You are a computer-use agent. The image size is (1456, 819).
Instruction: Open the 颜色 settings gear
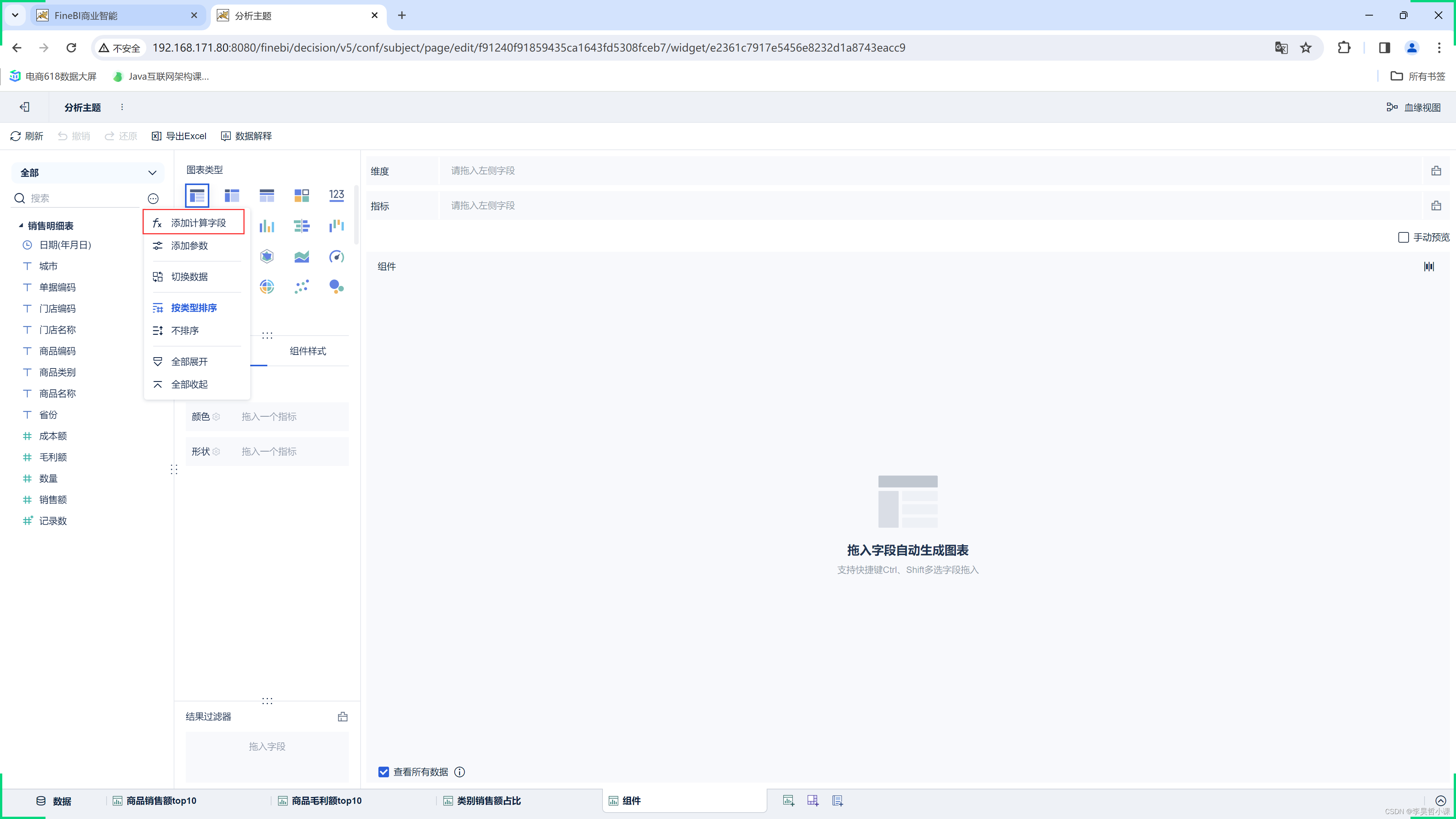pos(216,417)
